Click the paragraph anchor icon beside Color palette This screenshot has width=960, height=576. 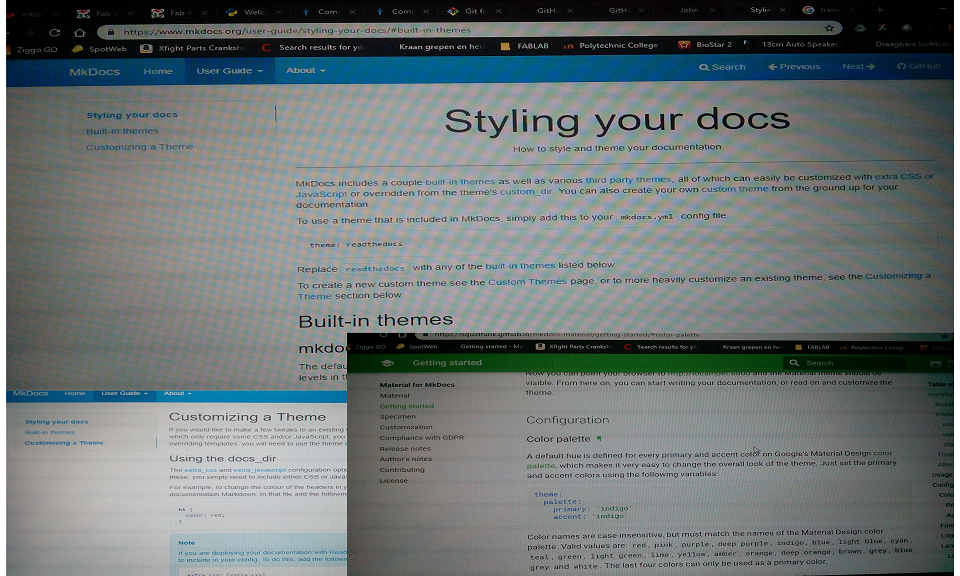click(x=599, y=438)
